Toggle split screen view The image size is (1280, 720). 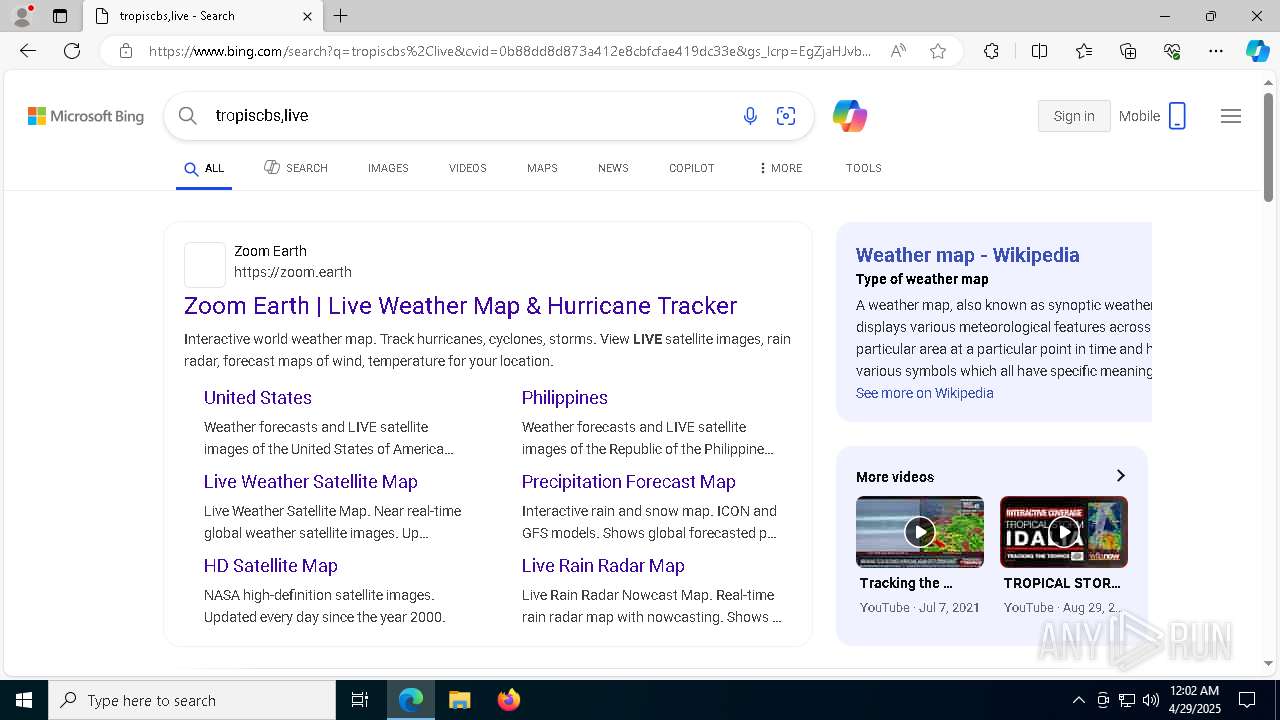(1039, 51)
